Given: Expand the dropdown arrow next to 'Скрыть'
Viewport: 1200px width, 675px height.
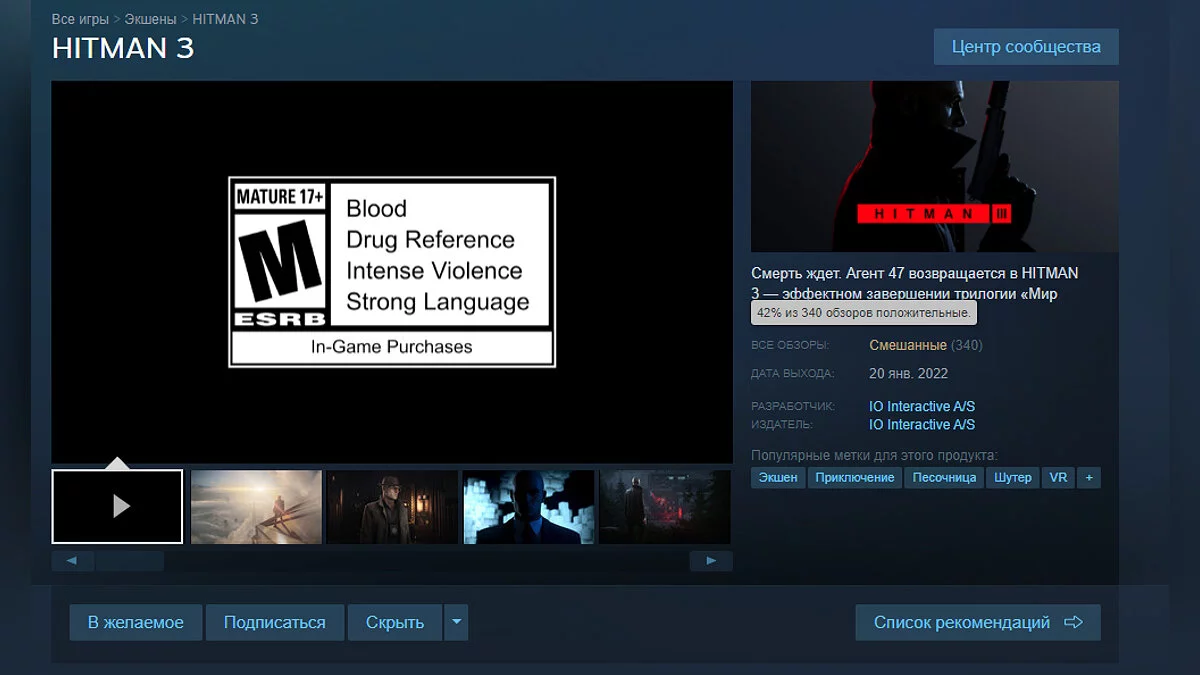Looking at the screenshot, I should click(456, 622).
